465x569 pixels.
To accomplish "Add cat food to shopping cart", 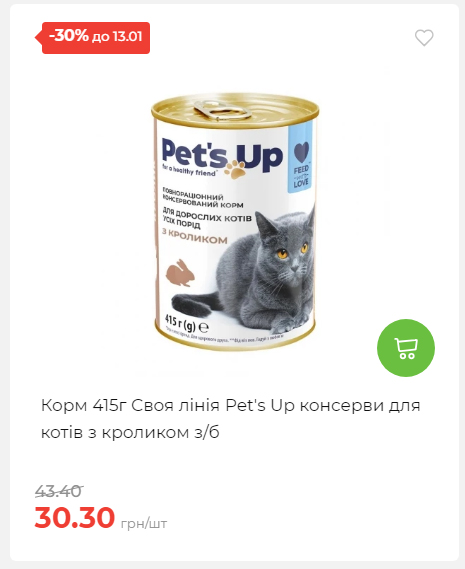I will point(406,348).
